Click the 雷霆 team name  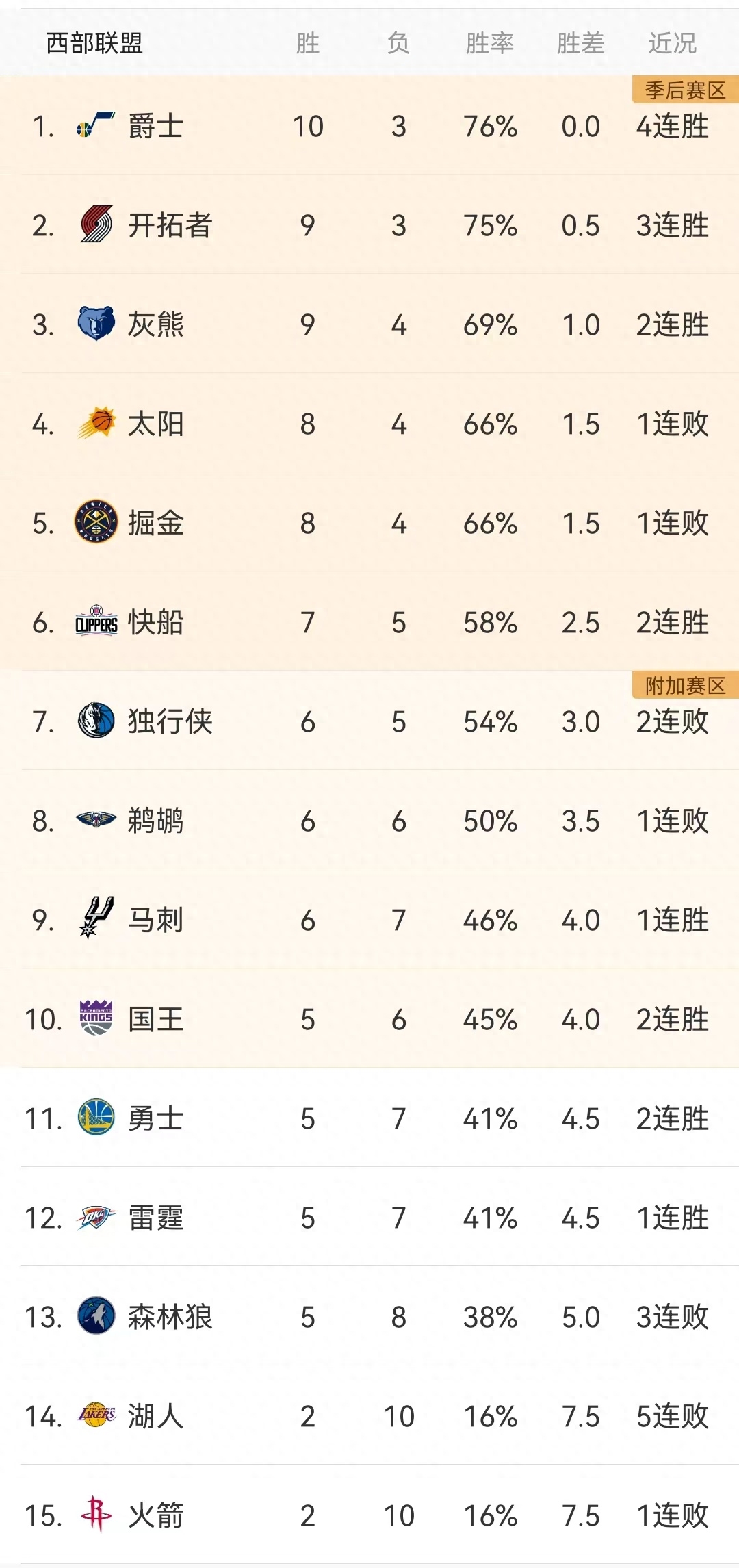click(156, 1218)
